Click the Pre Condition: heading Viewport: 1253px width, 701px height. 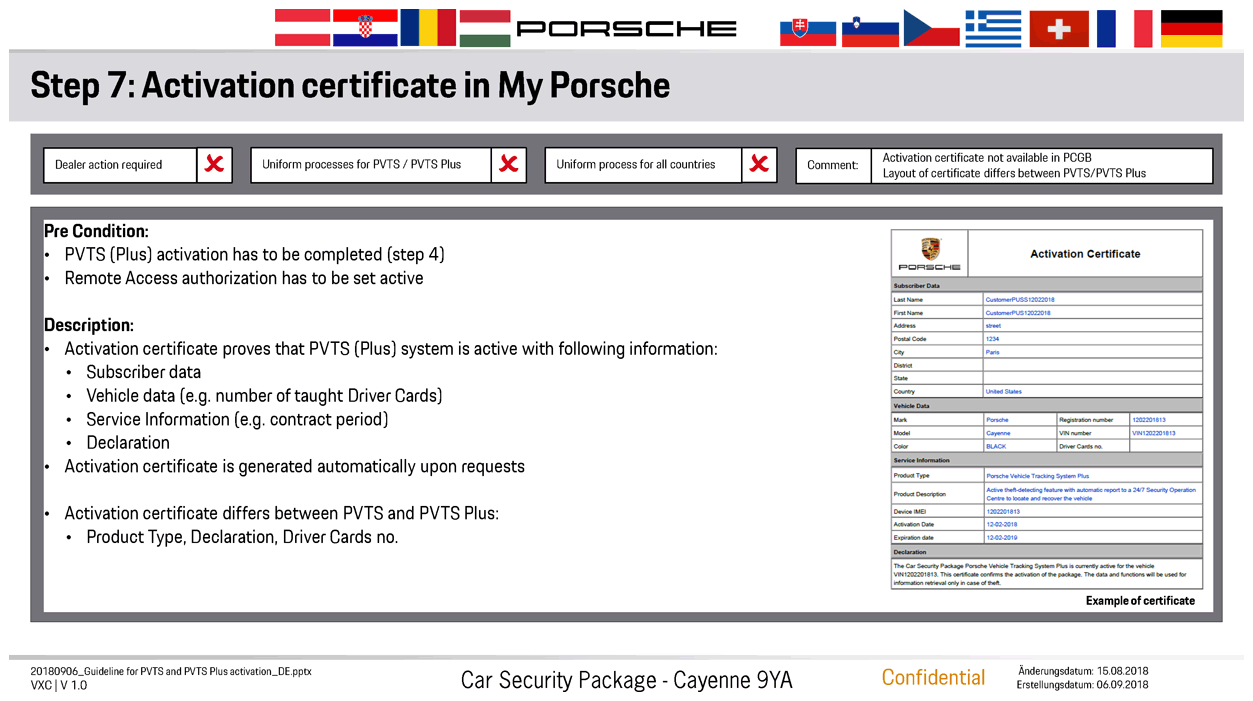click(x=96, y=231)
